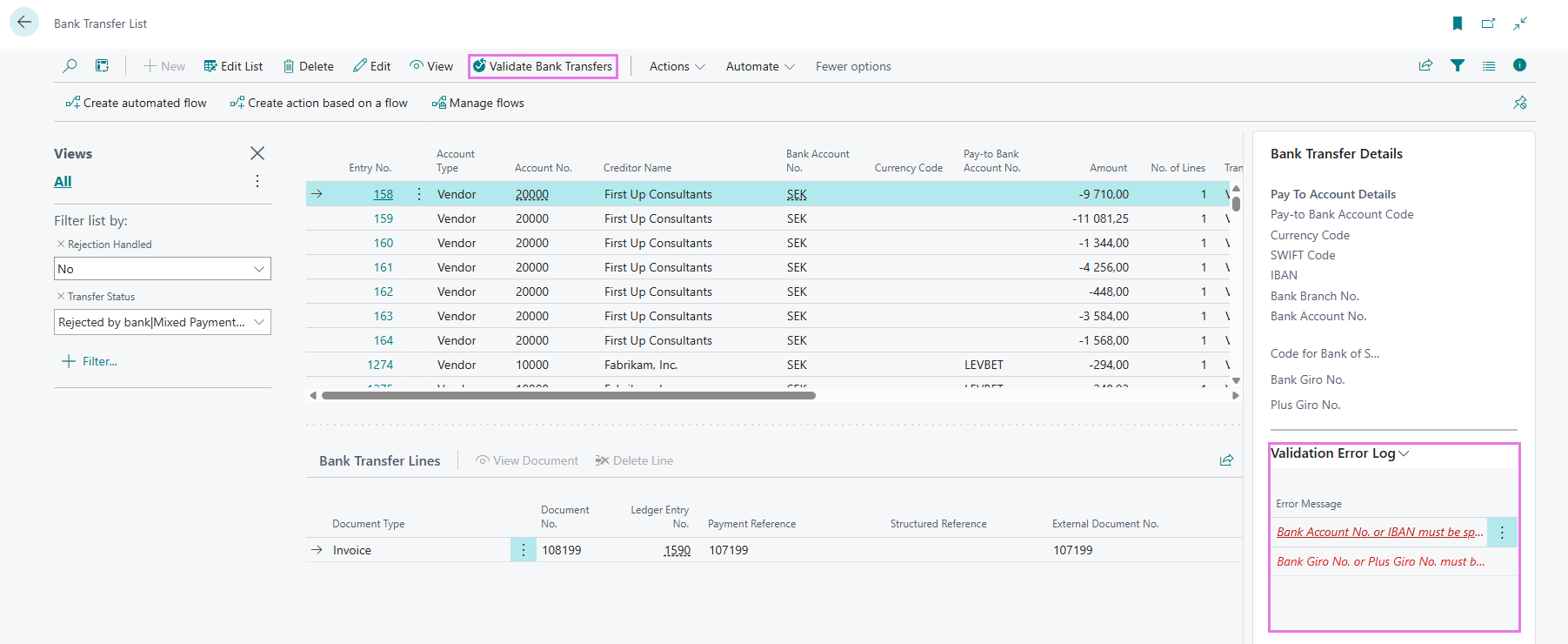This screenshot has height=644, width=1568.
Task: Click Fewer options
Action: [853, 66]
